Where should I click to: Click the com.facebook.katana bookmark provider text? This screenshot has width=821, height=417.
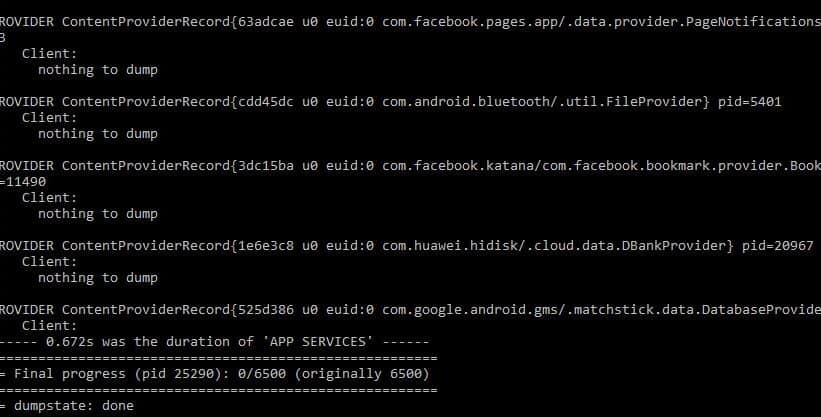click(602, 166)
